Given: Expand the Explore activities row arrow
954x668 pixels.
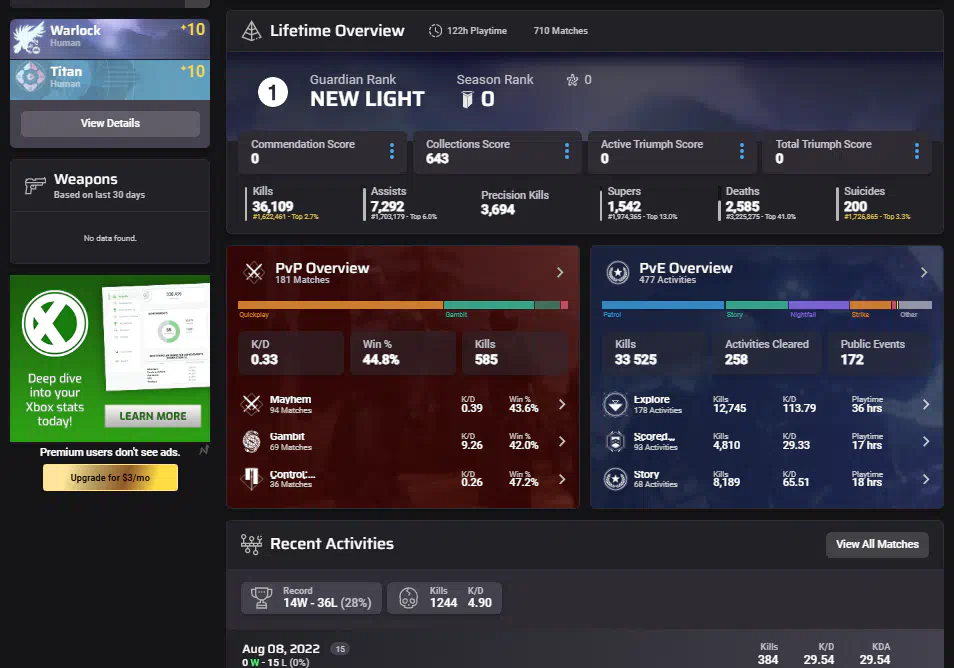Looking at the screenshot, I should (925, 404).
